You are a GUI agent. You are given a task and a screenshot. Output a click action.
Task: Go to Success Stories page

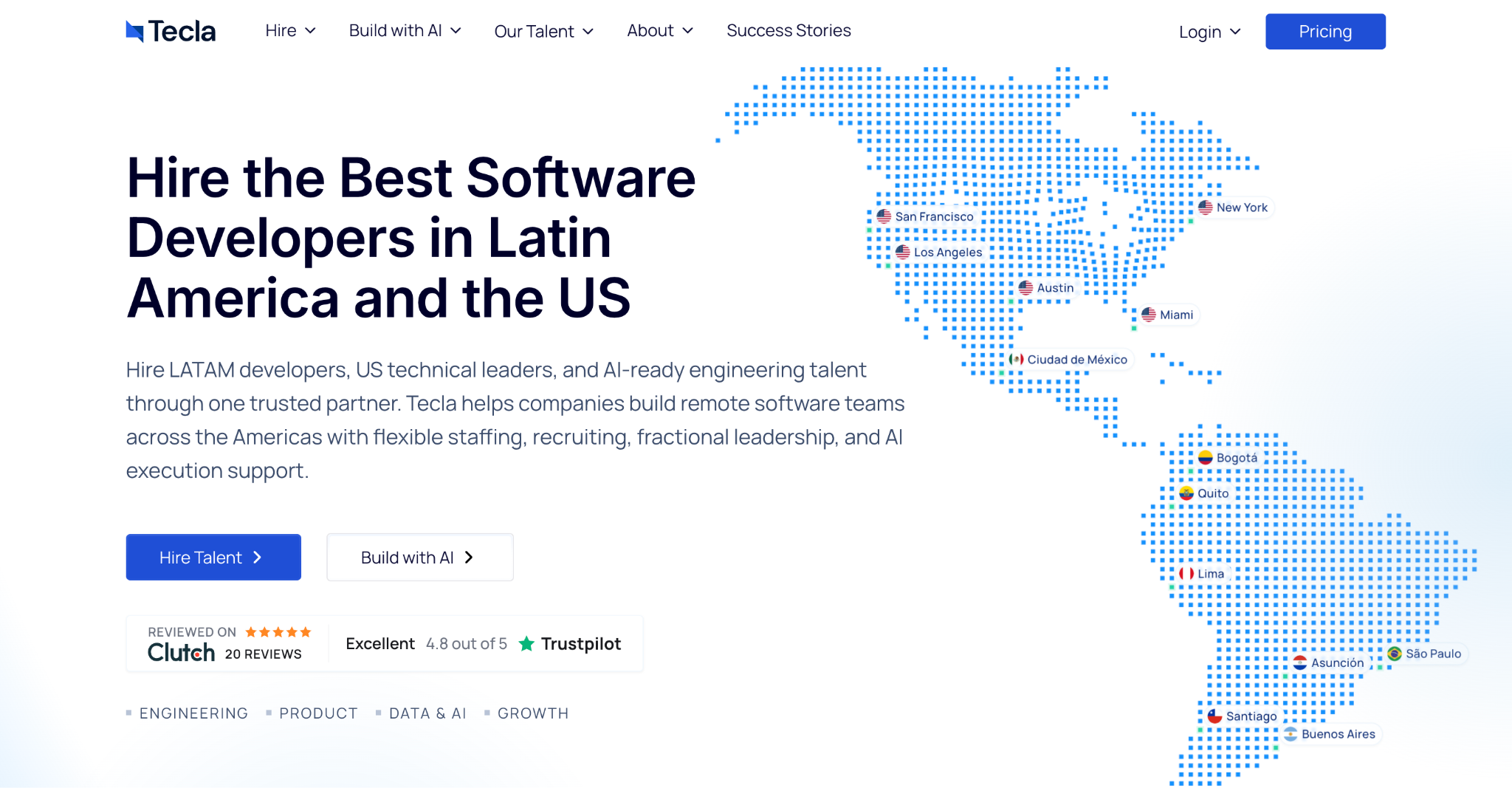click(788, 31)
